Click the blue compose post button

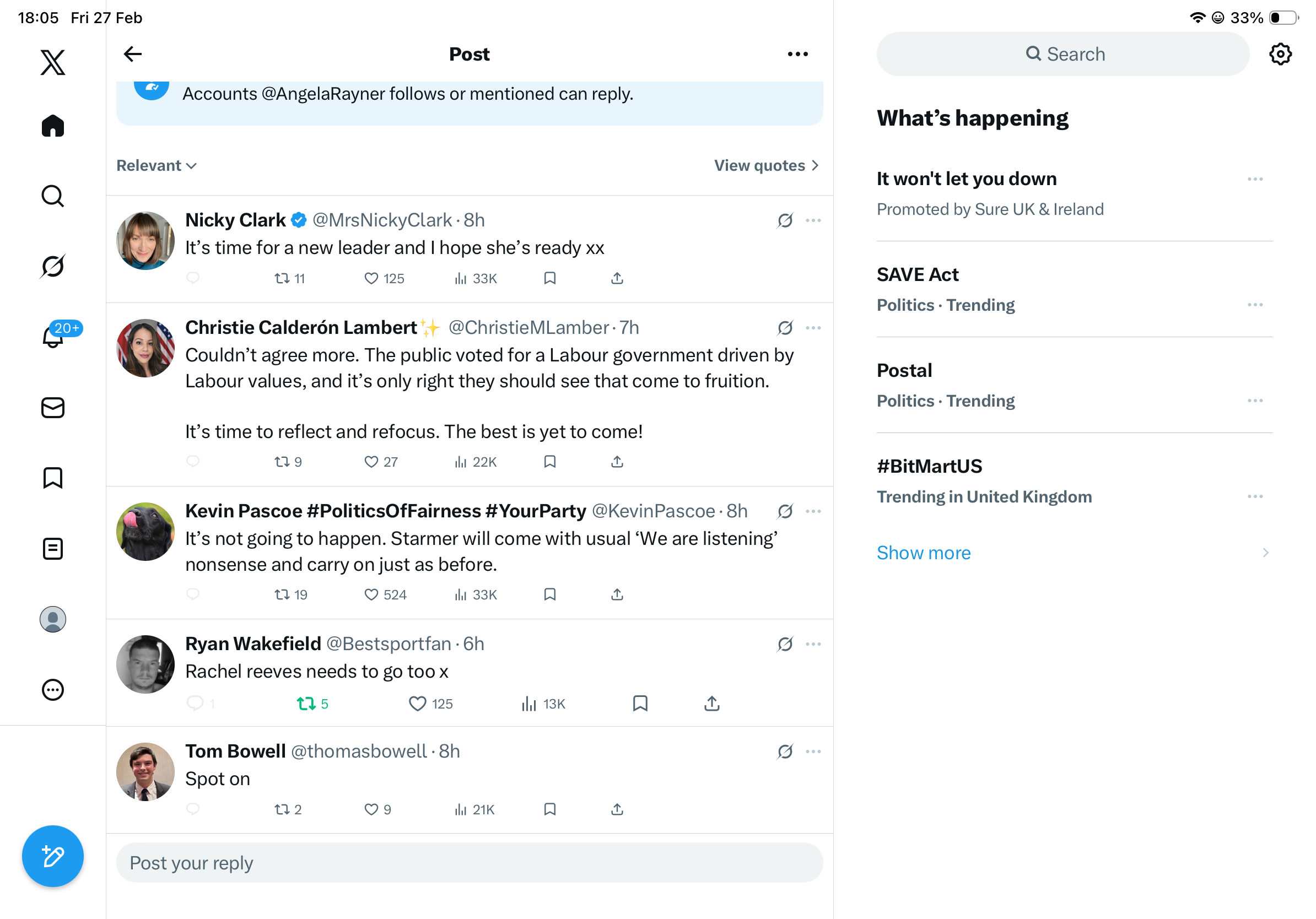tap(53, 856)
